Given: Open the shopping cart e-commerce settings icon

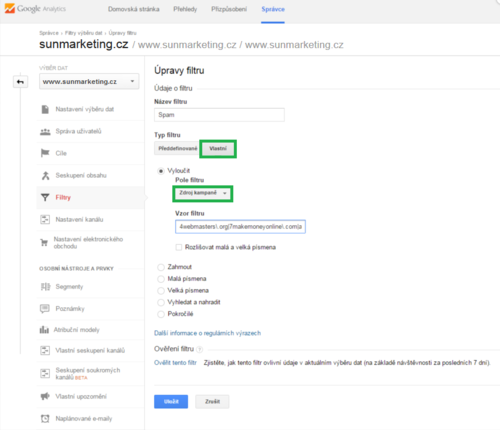Looking at the screenshot, I should click(44, 242).
